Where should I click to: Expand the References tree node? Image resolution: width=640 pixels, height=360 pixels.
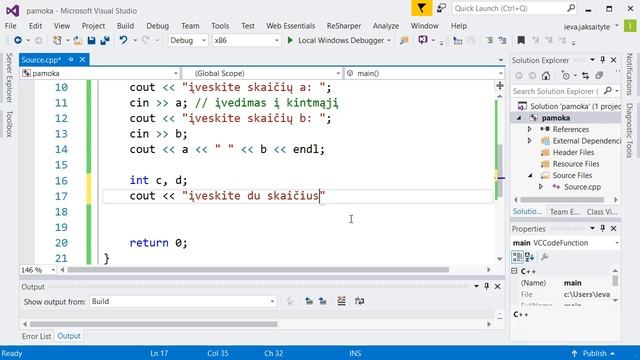pyautogui.click(x=529, y=129)
